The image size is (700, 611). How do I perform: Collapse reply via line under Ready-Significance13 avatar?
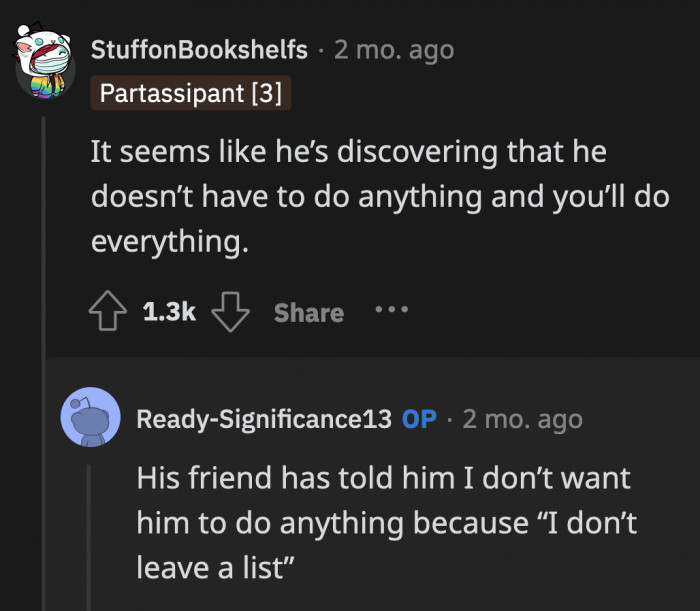click(x=91, y=530)
